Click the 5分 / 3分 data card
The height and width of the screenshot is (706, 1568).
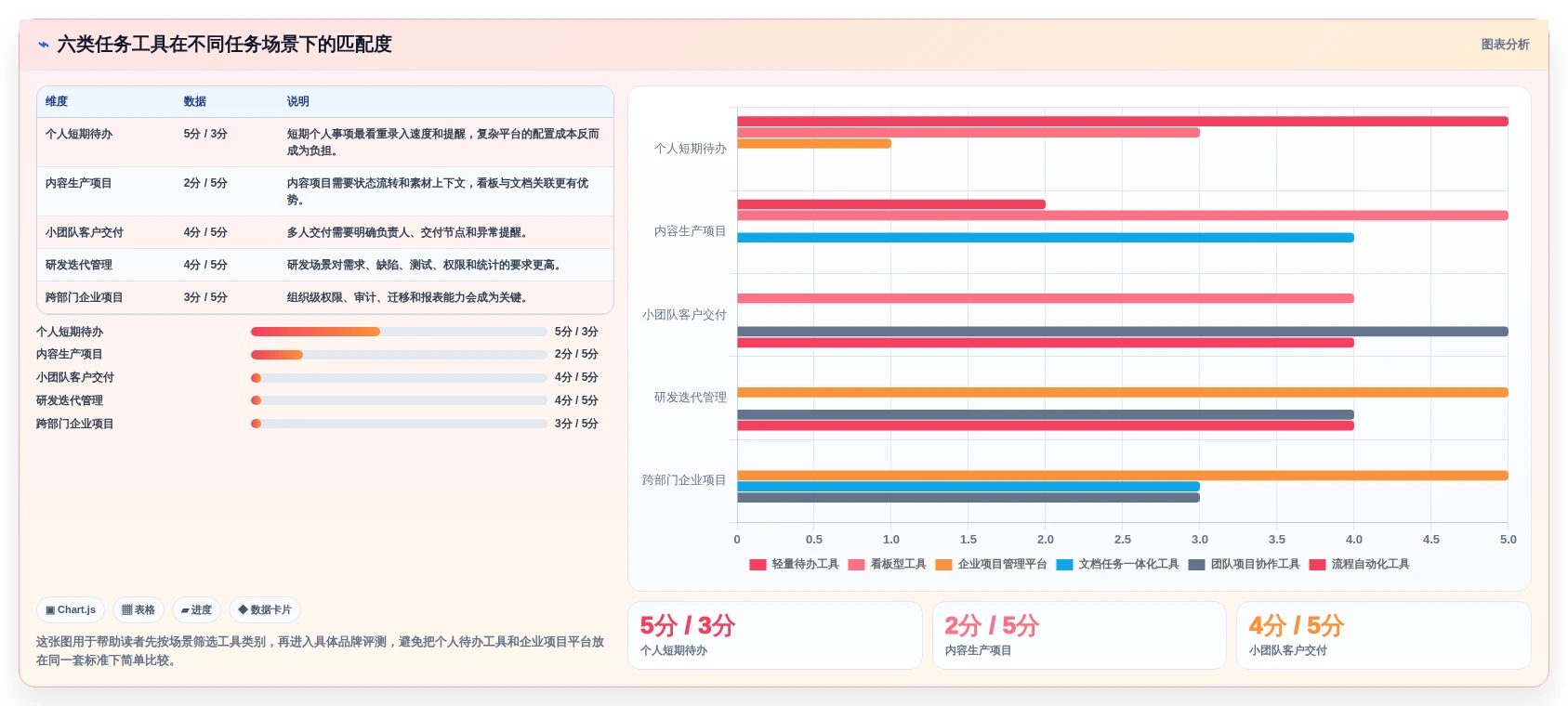tap(775, 635)
